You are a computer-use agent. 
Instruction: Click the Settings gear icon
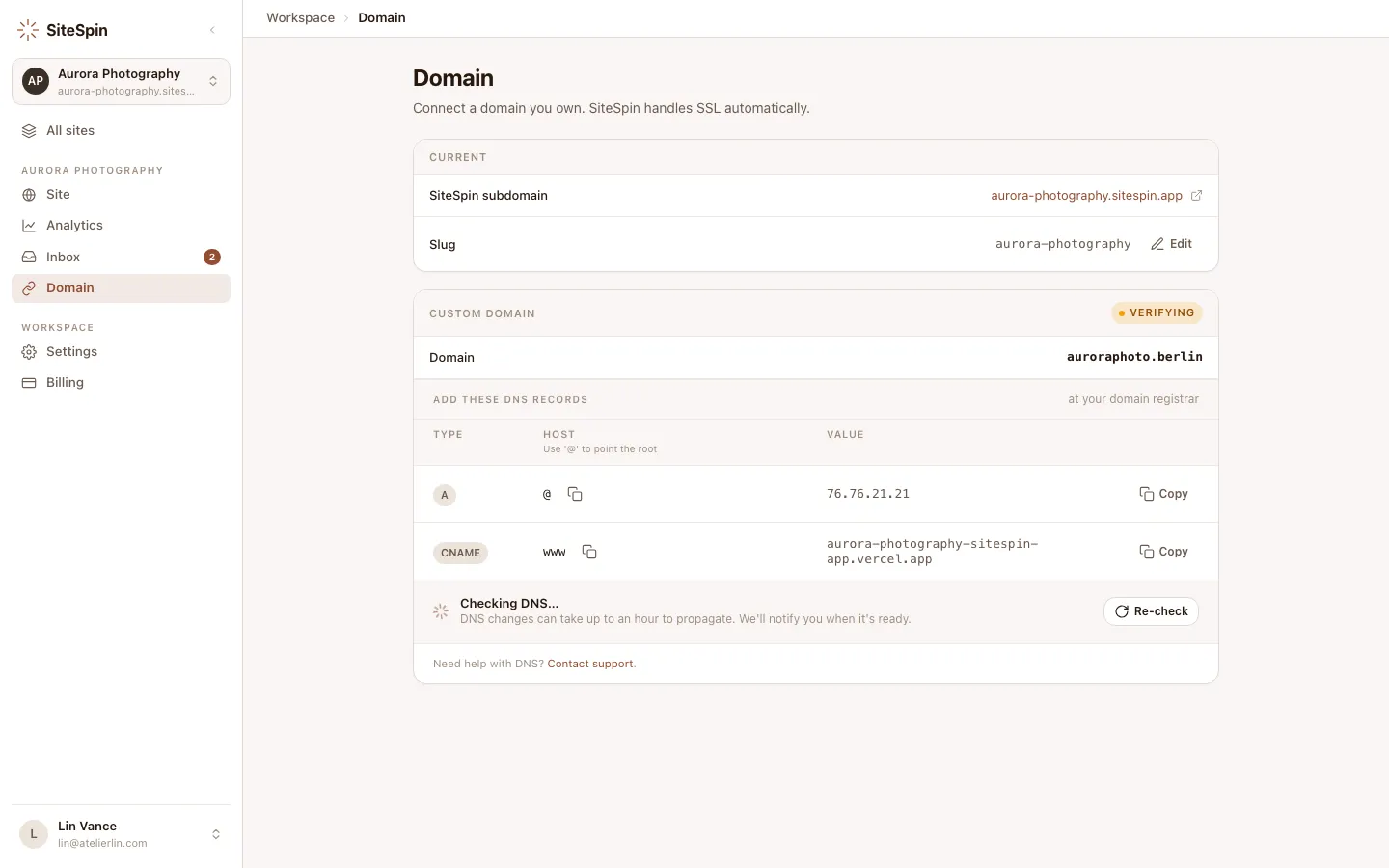tap(29, 352)
